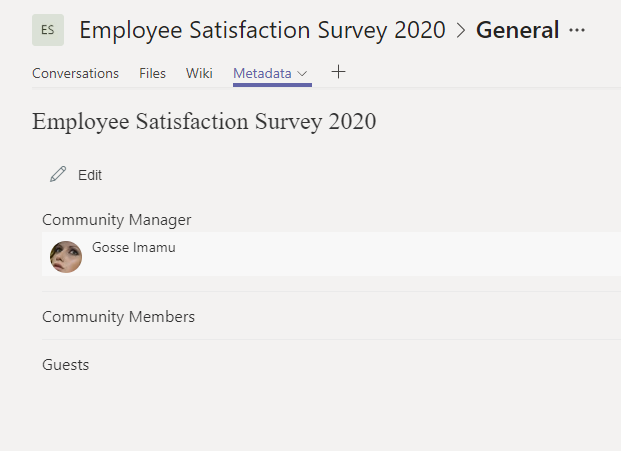The image size is (621, 451).
Task: Open the Files tab
Action: 152,73
